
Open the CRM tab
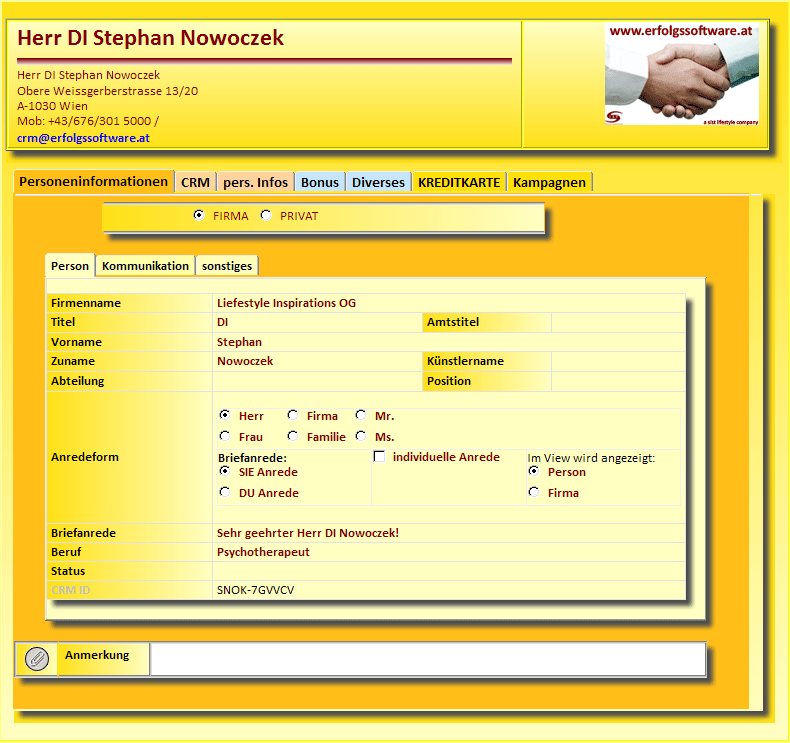click(195, 183)
